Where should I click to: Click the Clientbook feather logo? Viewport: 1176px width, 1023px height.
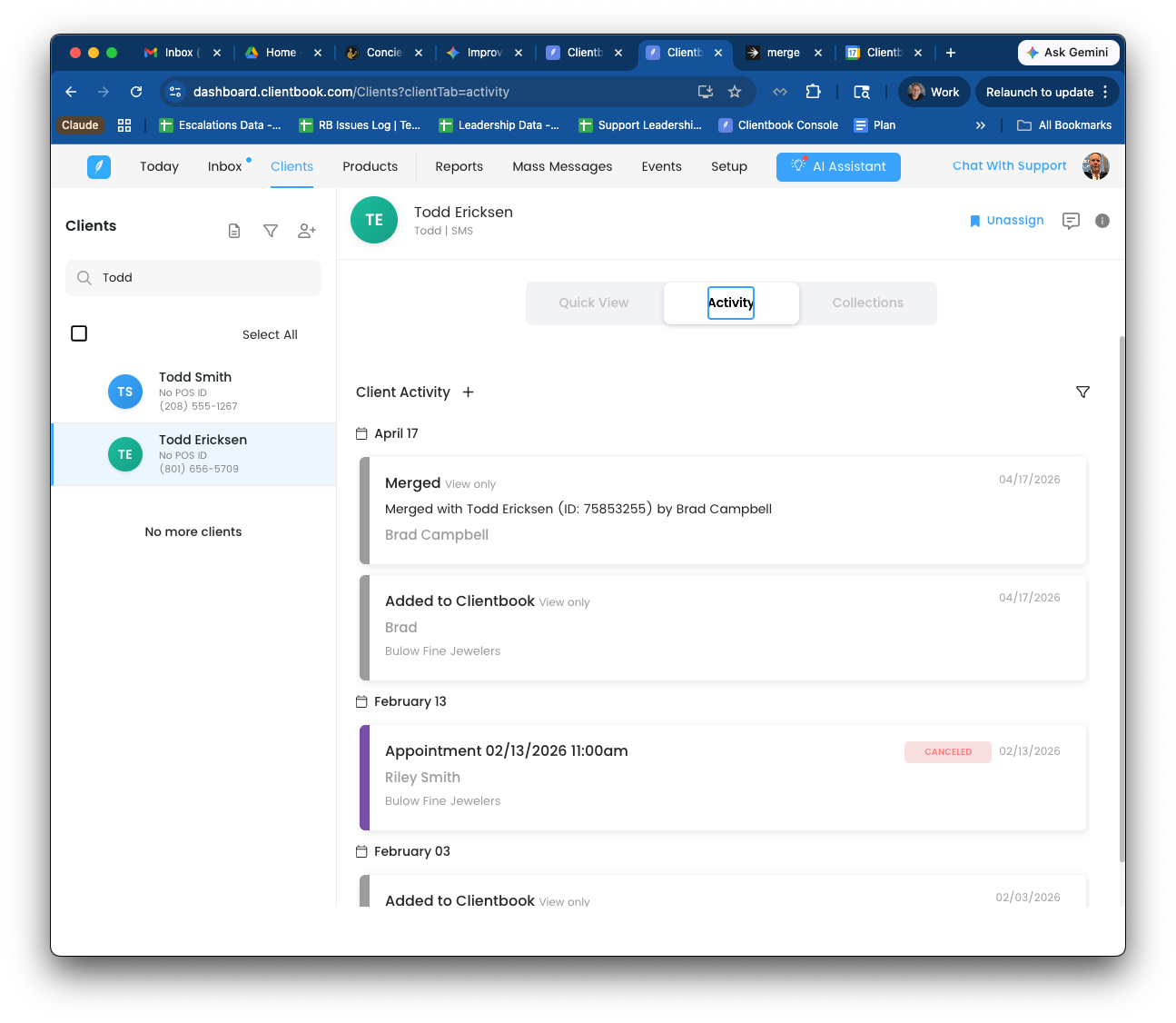click(x=99, y=166)
